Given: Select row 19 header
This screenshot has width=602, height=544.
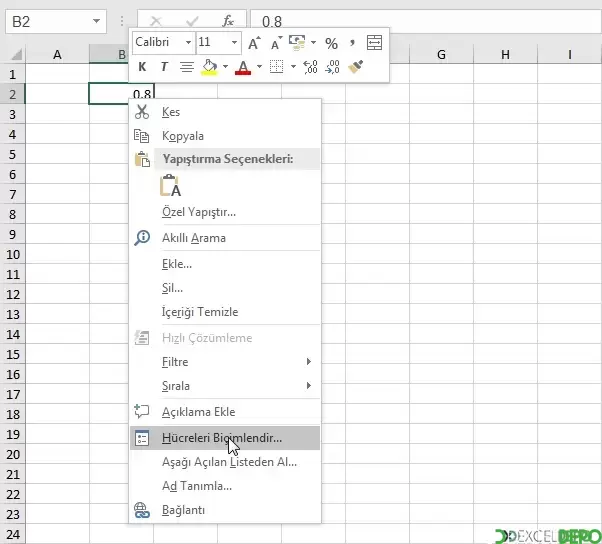Looking at the screenshot, I should [13, 435].
